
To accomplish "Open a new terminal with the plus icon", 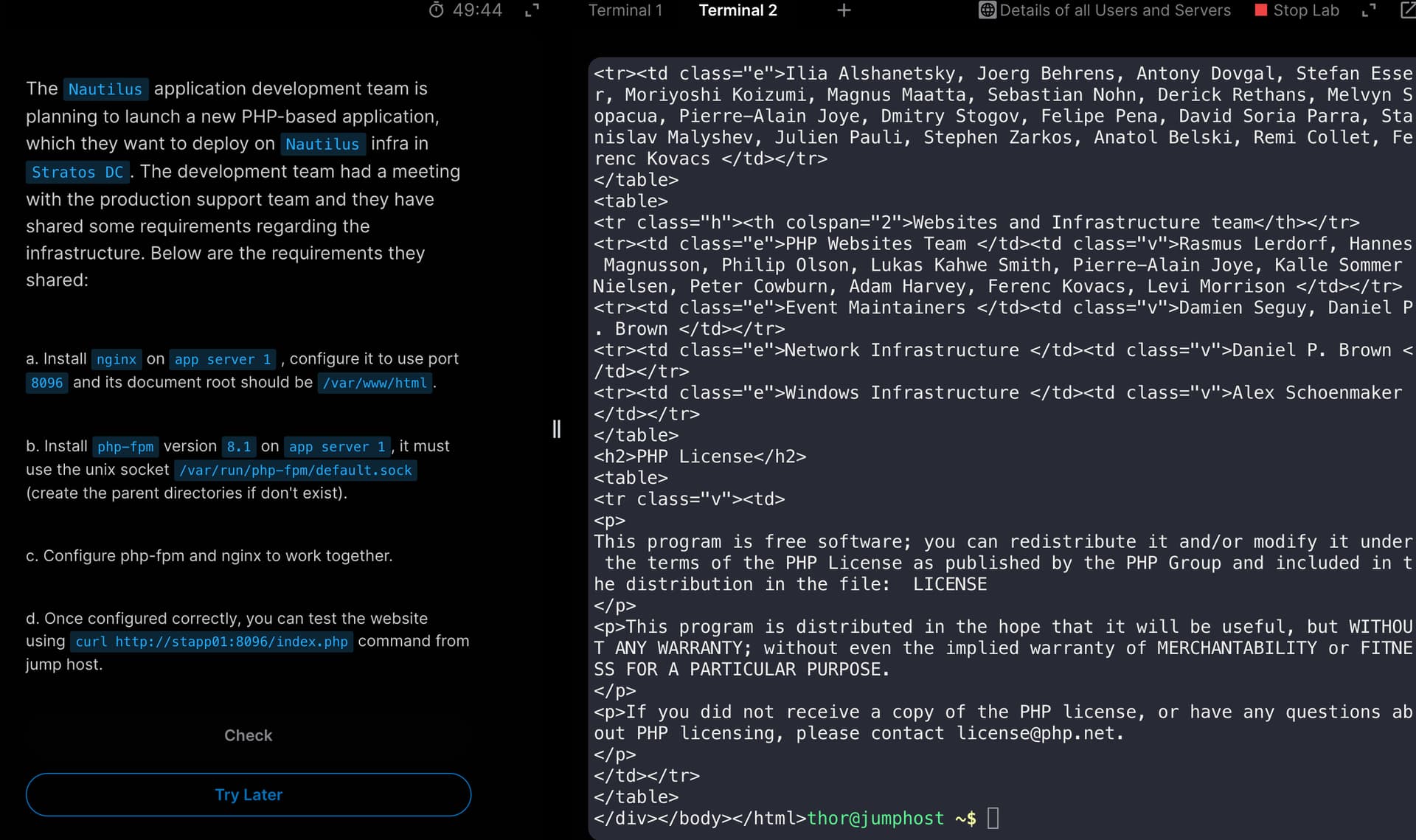I will (844, 10).
